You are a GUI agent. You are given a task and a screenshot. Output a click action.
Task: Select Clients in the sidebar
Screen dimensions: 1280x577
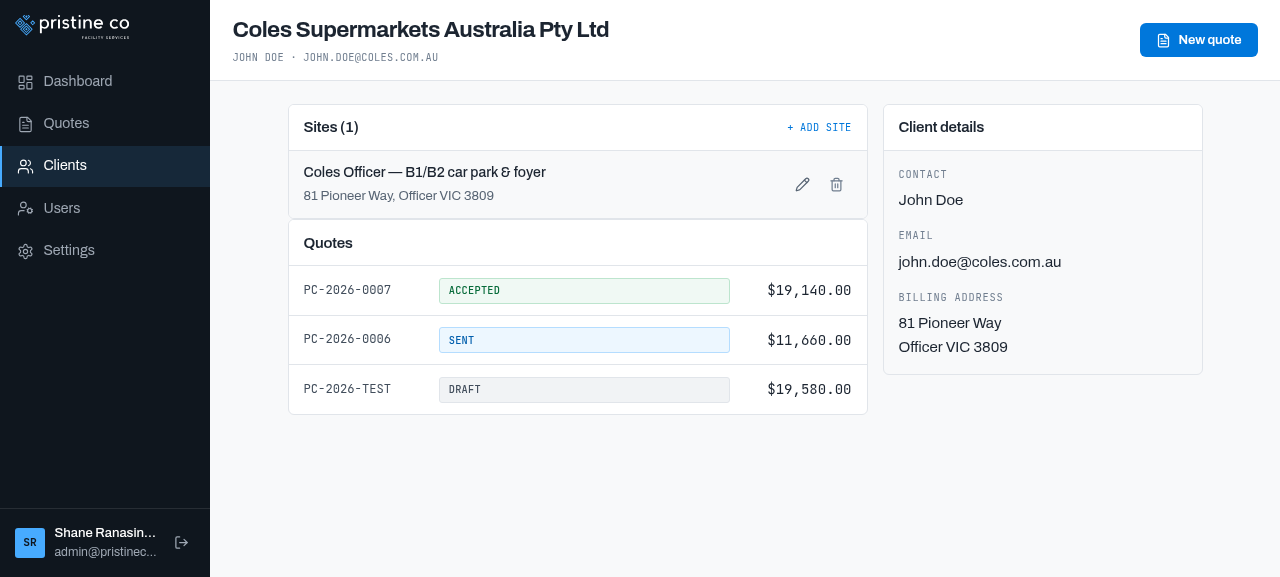tap(105, 165)
